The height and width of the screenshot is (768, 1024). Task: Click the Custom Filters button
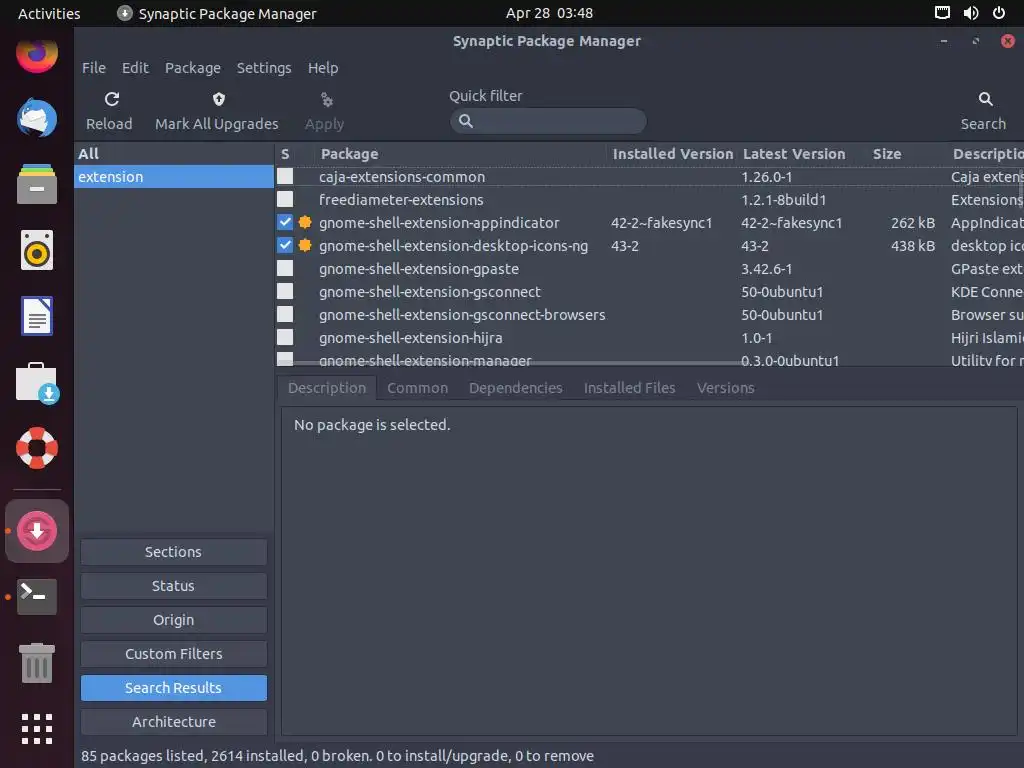(174, 654)
